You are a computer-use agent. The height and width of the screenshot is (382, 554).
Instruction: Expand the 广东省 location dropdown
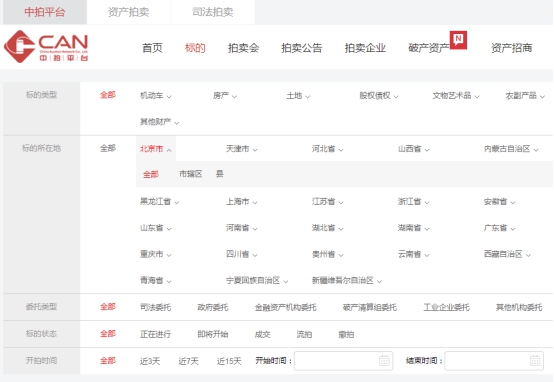500,228
